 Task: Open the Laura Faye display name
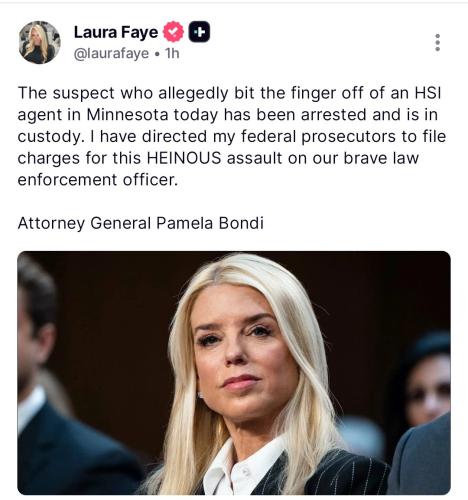(x=116, y=32)
